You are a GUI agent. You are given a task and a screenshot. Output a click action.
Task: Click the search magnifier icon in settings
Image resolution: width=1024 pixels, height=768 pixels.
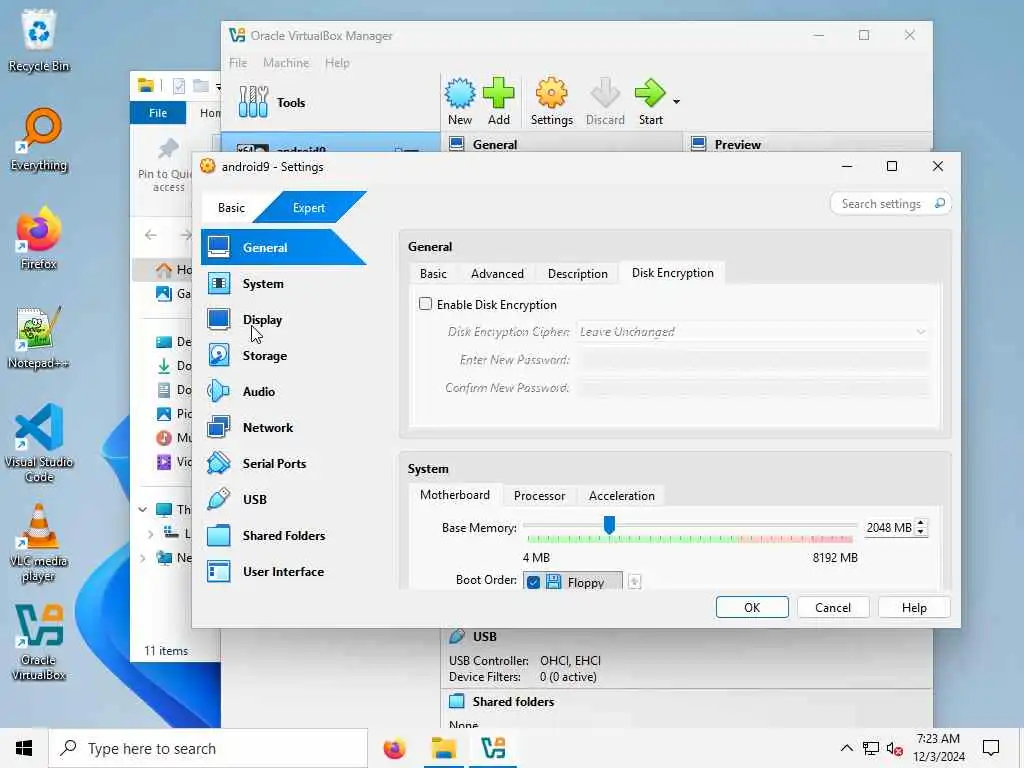(940, 203)
